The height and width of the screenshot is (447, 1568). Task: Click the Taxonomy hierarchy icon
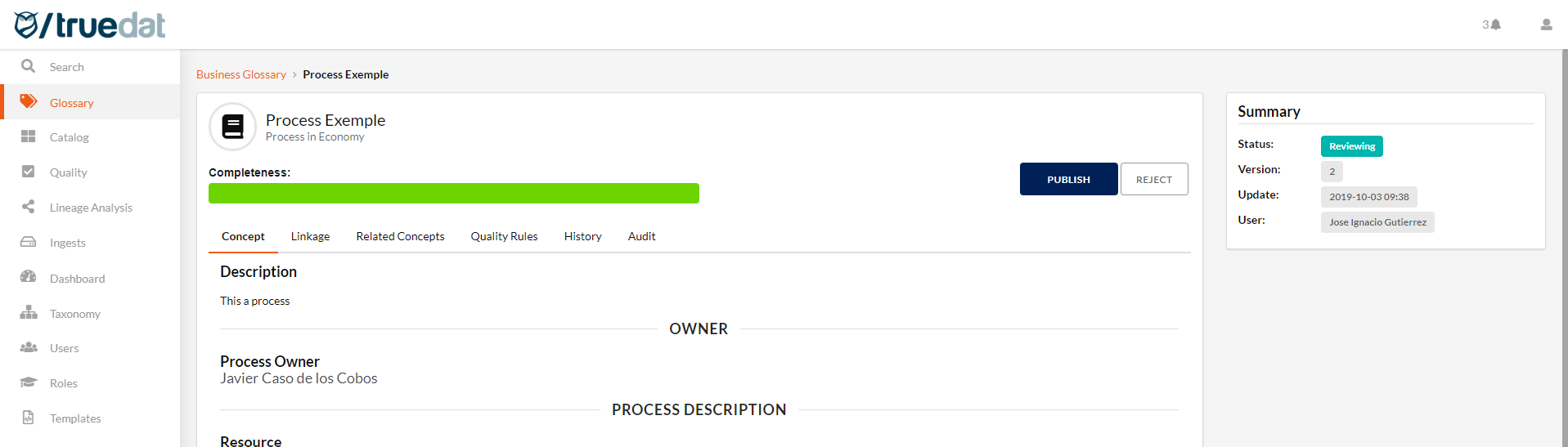click(x=29, y=313)
